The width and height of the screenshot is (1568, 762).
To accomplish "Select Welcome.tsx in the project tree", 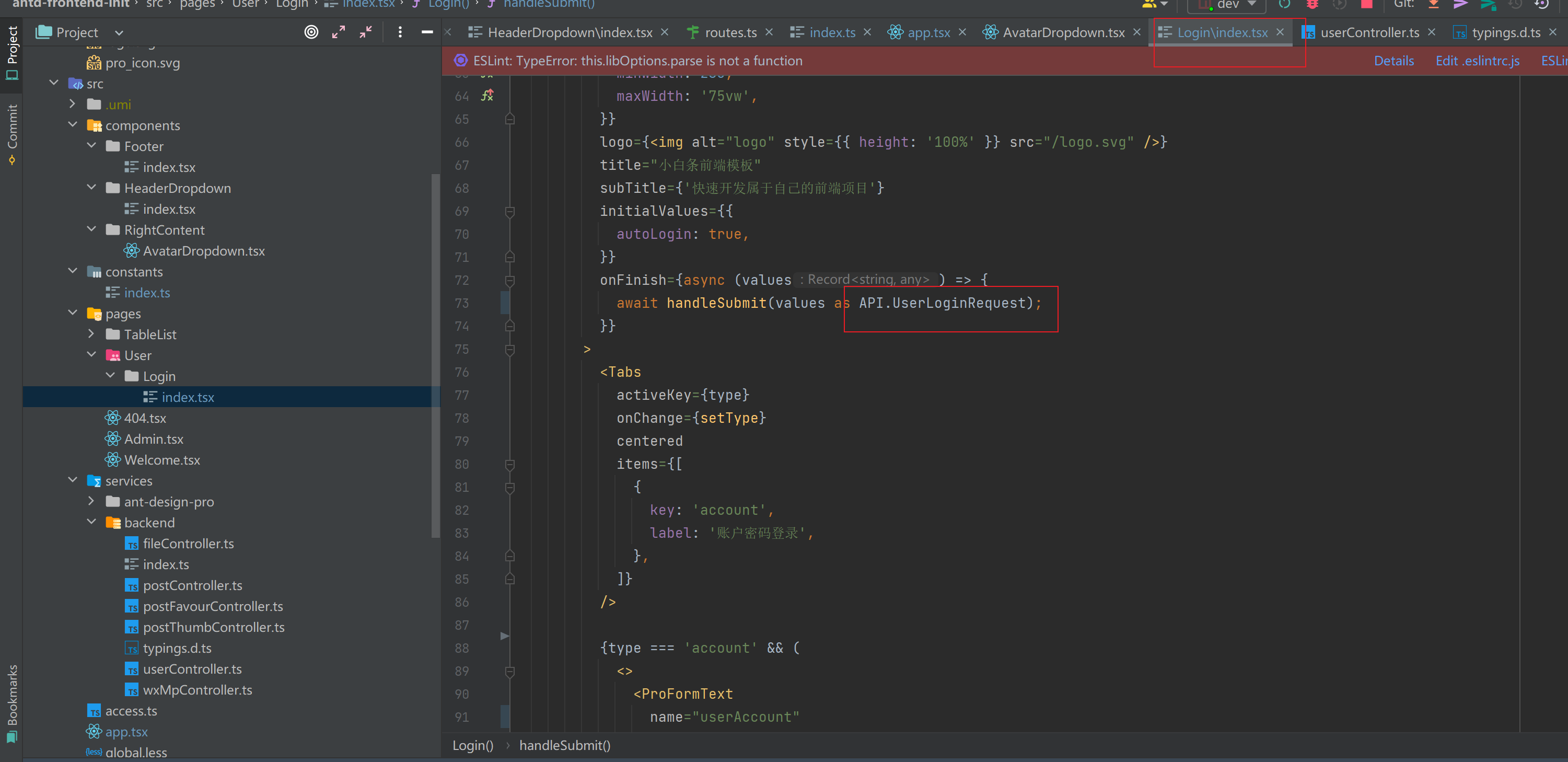I will click(162, 459).
